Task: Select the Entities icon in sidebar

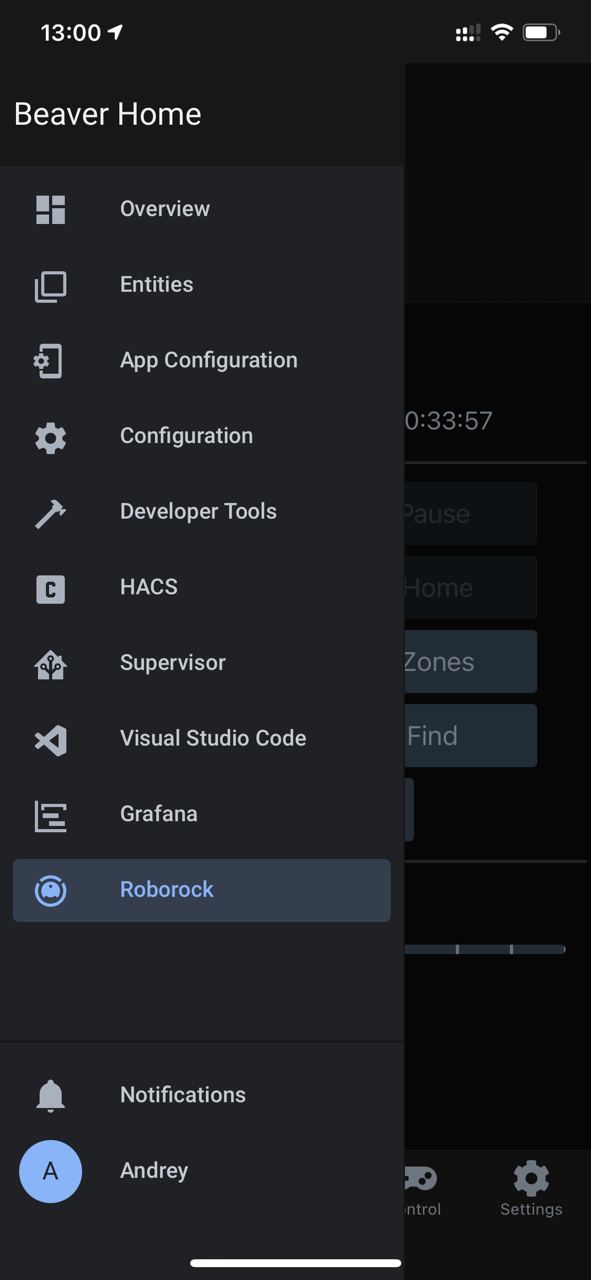Action: click(50, 285)
